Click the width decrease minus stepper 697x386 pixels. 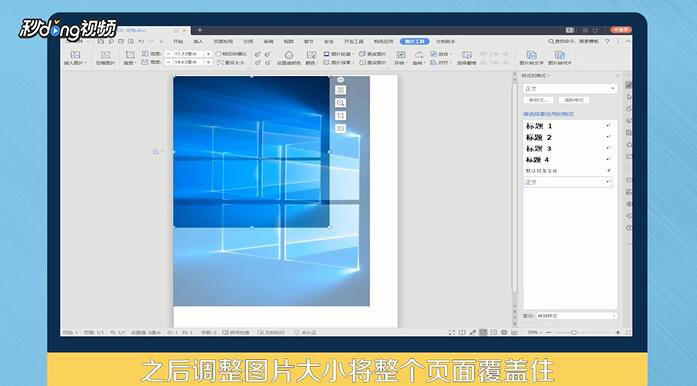point(168,63)
